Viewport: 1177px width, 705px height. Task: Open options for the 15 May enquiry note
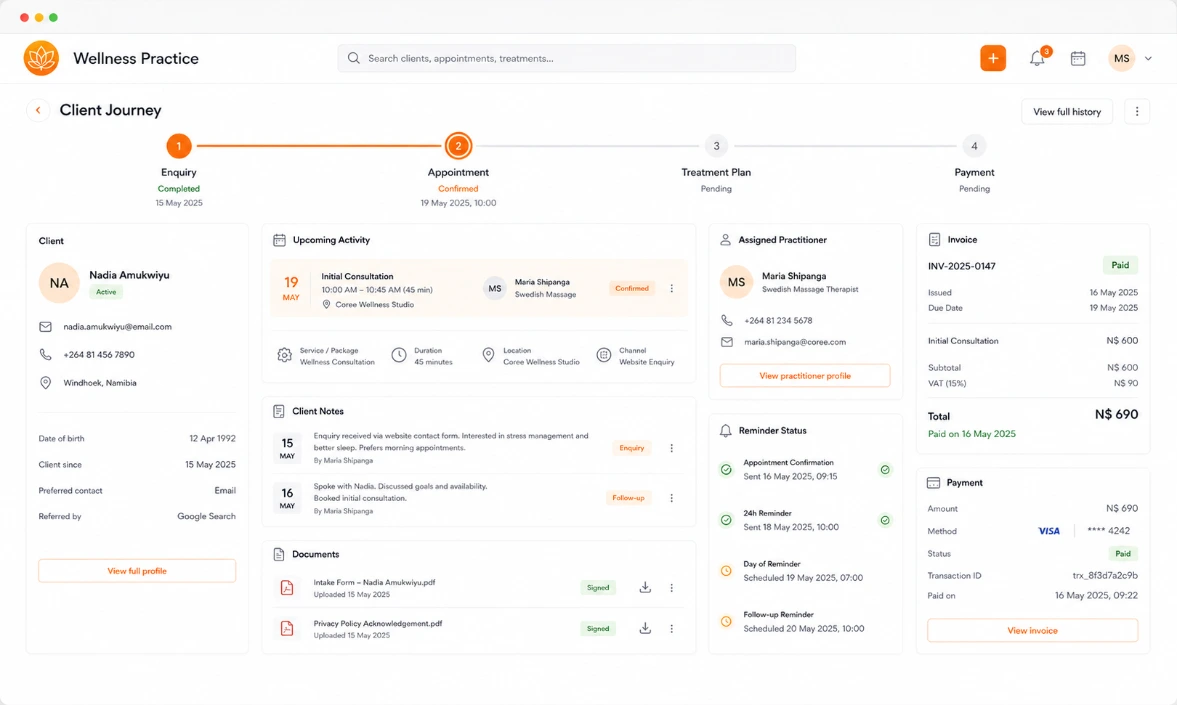tap(672, 448)
